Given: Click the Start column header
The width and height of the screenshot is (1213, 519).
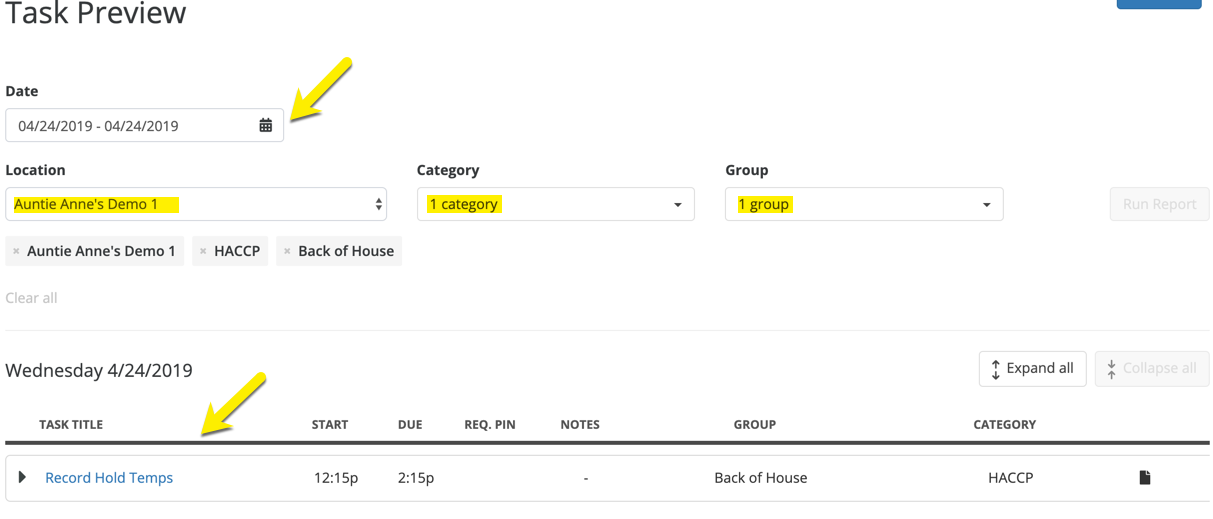Looking at the screenshot, I should click(330, 424).
